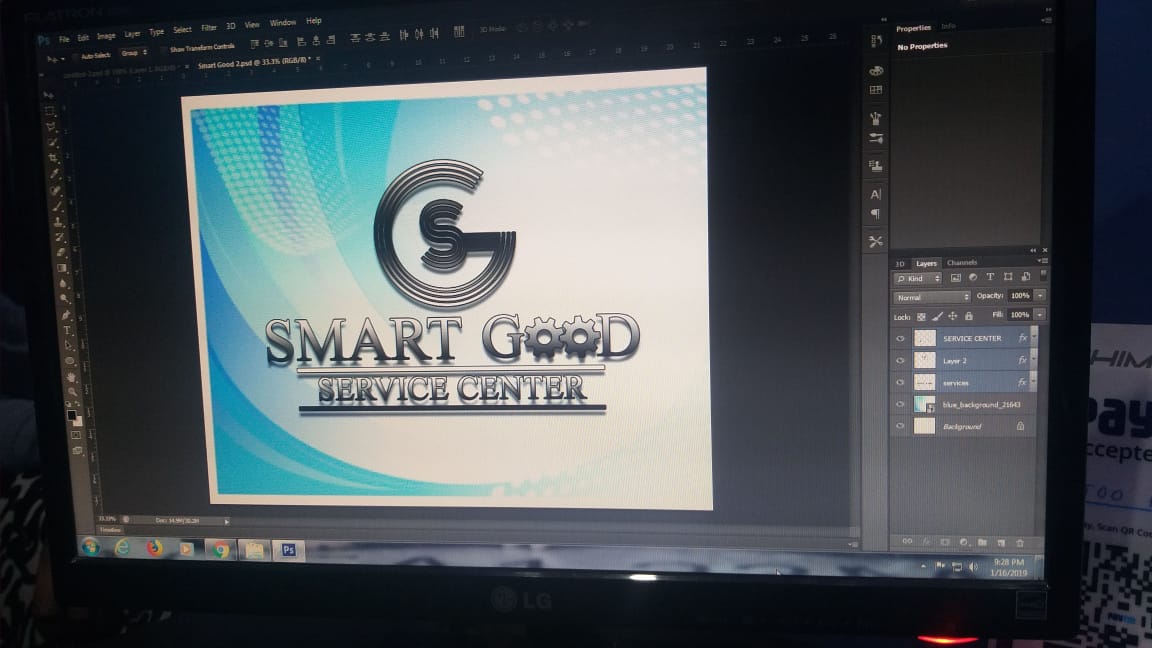Click the Opacity value field
Image resolution: width=1152 pixels, height=648 pixels.
(x=1020, y=295)
